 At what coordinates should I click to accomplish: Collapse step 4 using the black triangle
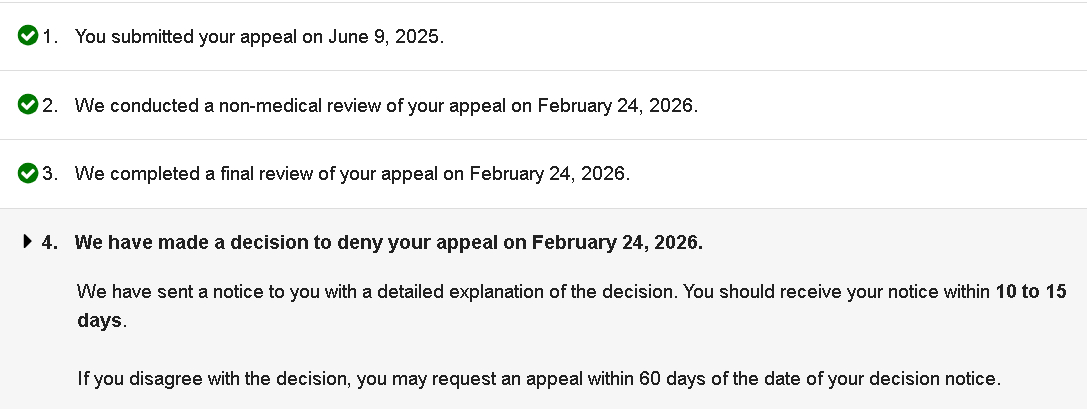tap(27, 242)
